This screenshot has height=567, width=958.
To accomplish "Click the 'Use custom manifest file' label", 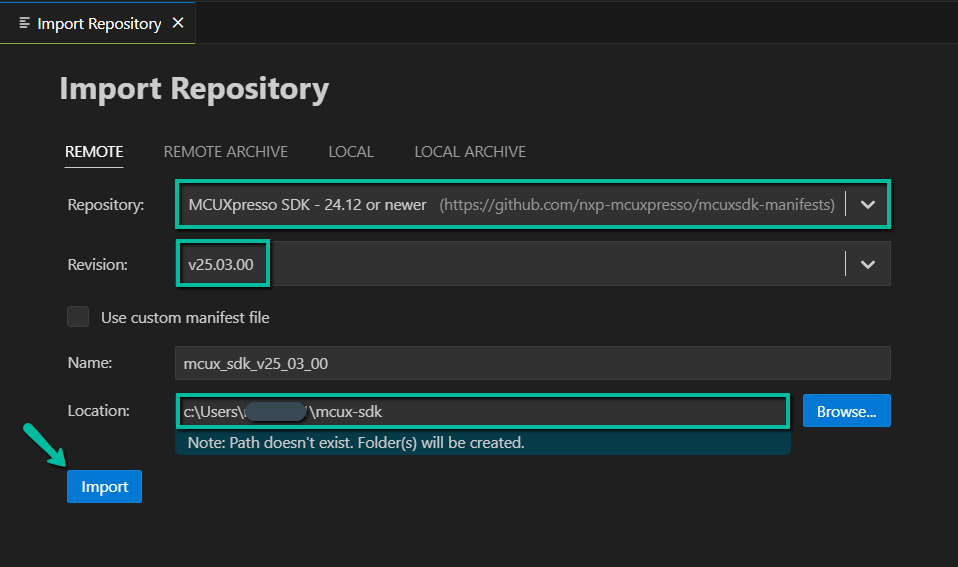I will 185,317.
